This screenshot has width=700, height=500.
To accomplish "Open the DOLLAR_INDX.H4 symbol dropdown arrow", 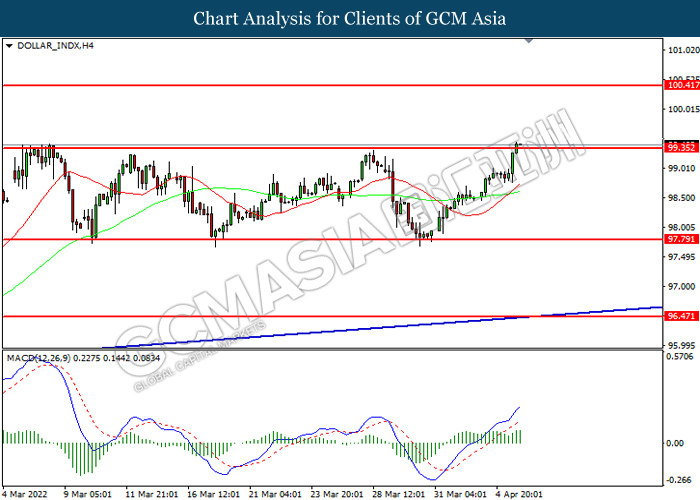I will point(9,46).
